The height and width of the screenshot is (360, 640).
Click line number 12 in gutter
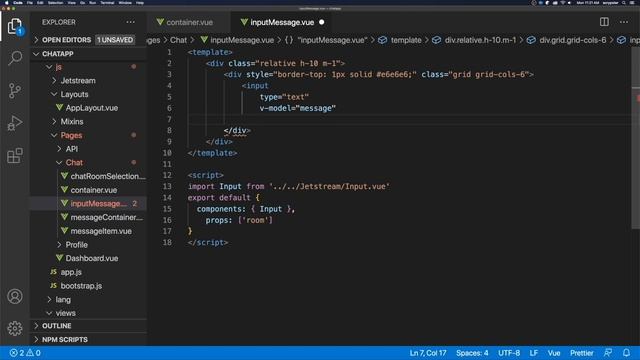[167, 176]
